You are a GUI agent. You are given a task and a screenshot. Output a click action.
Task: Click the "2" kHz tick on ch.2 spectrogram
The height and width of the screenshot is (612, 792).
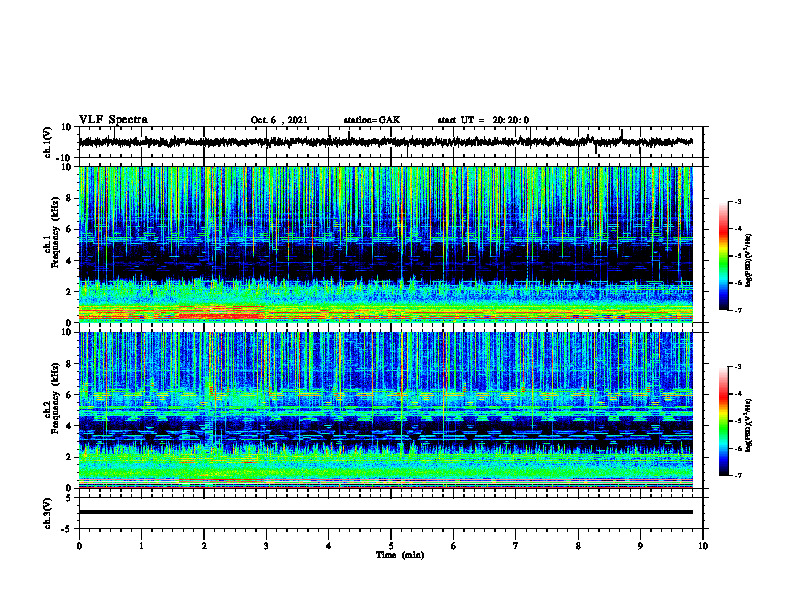point(69,457)
